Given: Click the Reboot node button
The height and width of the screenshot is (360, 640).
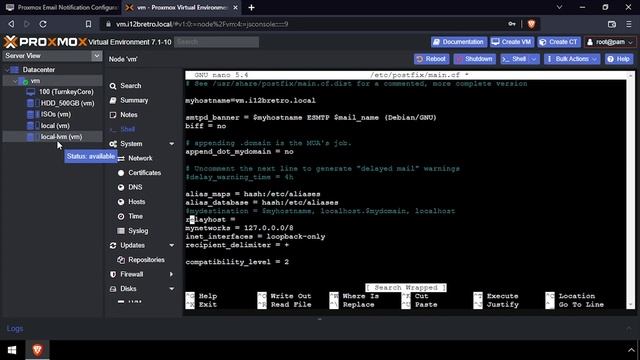Looking at the screenshot, I should click(x=431, y=59).
